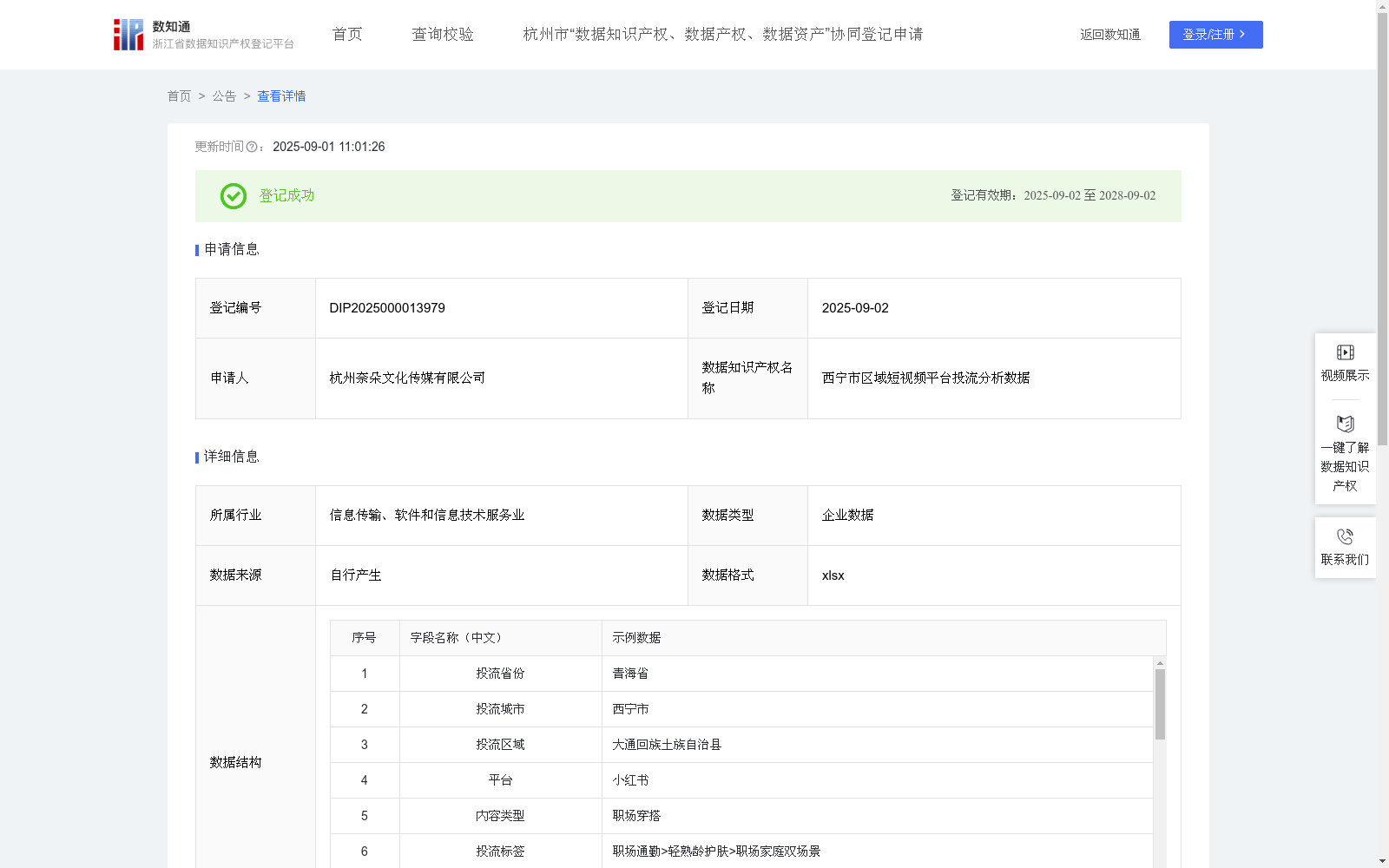Click 职场穿搭 sample data cell
This screenshot has height=868, width=1389.
coord(878,816)
